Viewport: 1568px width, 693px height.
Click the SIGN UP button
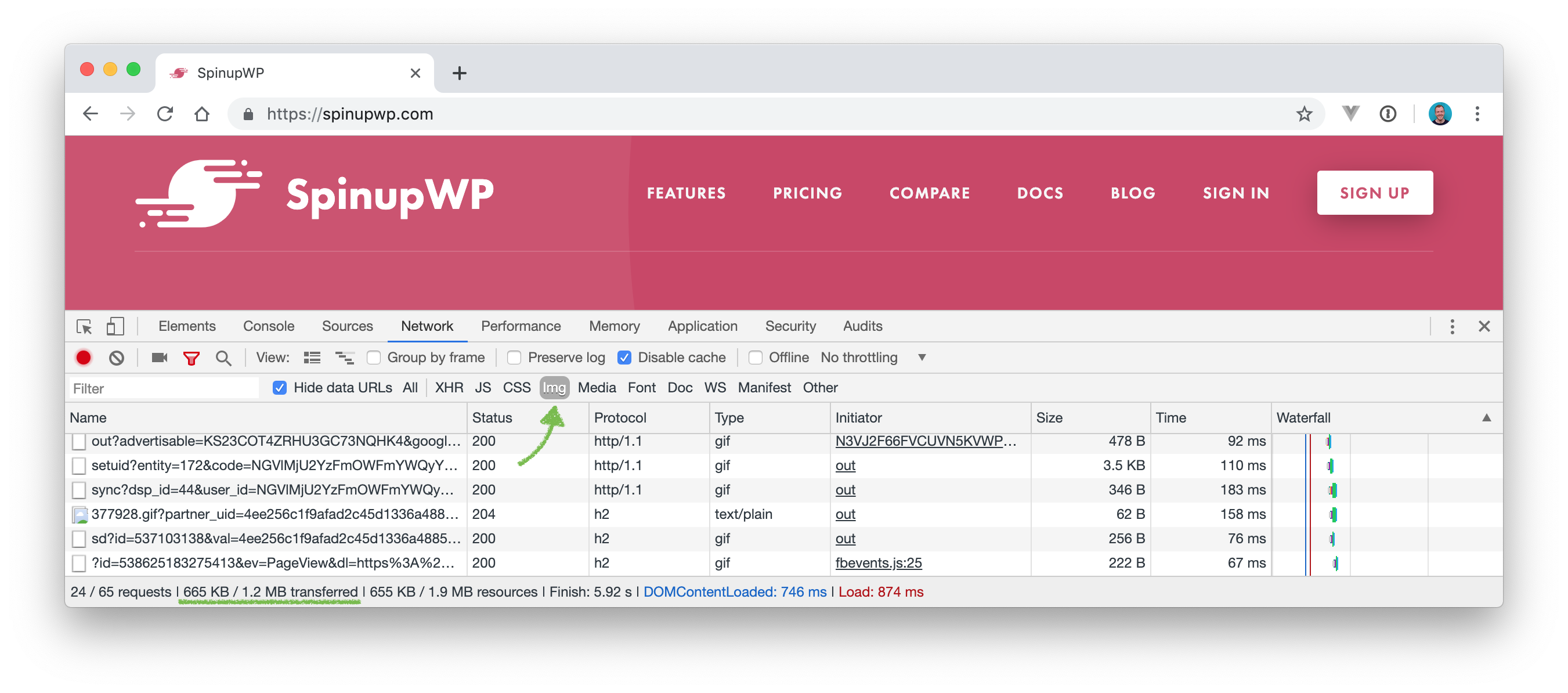tap(1374, 193)
